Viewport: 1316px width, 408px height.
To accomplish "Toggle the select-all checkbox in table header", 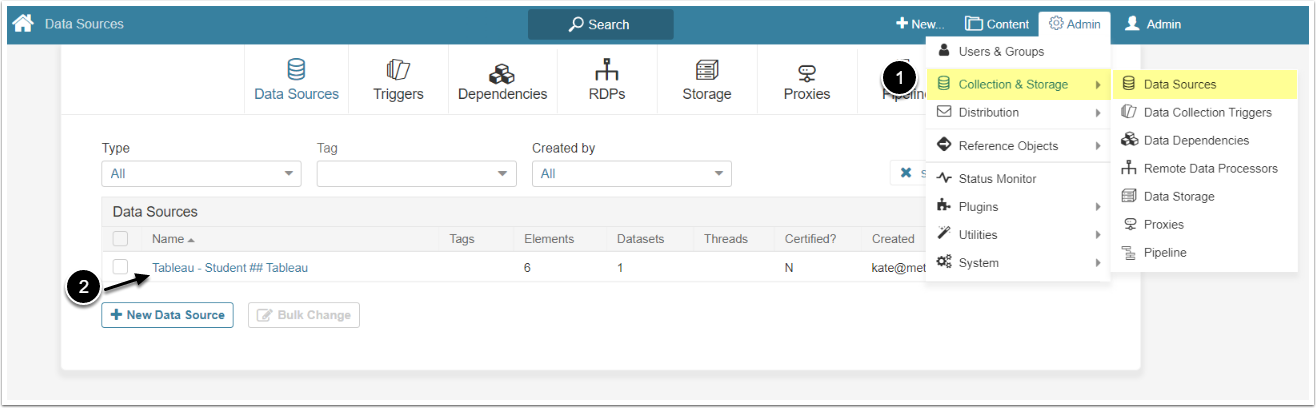I will pyautogui.click(x=120, y=239).
